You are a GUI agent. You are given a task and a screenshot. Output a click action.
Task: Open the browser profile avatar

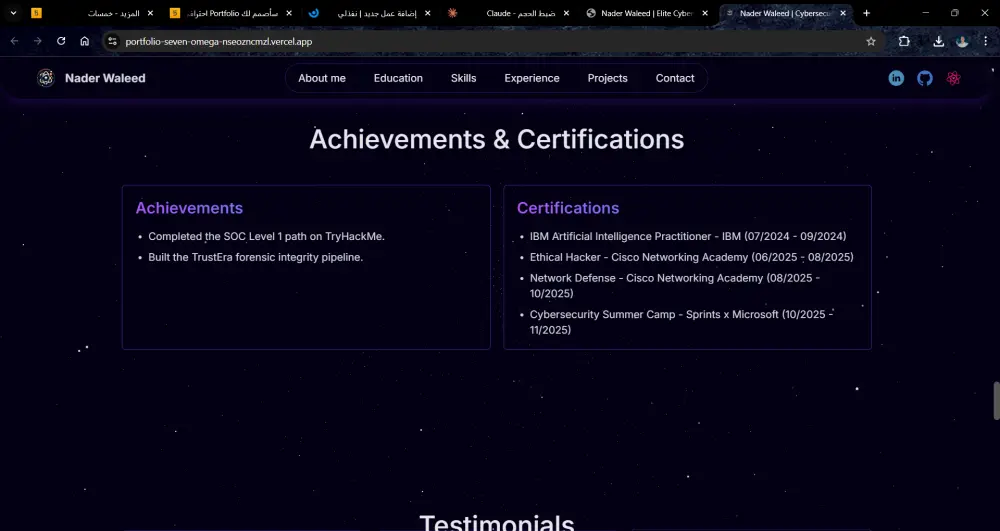coord(962,41)
